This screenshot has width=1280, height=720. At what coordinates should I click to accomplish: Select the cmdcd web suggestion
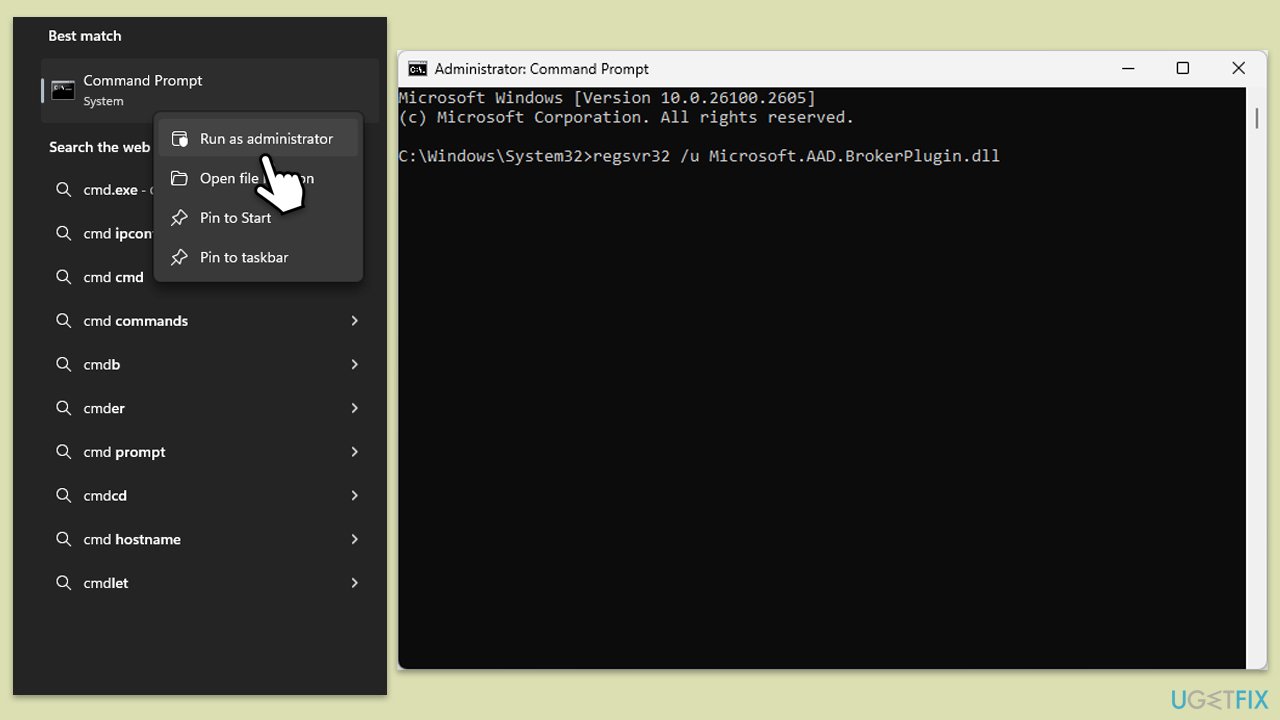(x=210, y=495)
